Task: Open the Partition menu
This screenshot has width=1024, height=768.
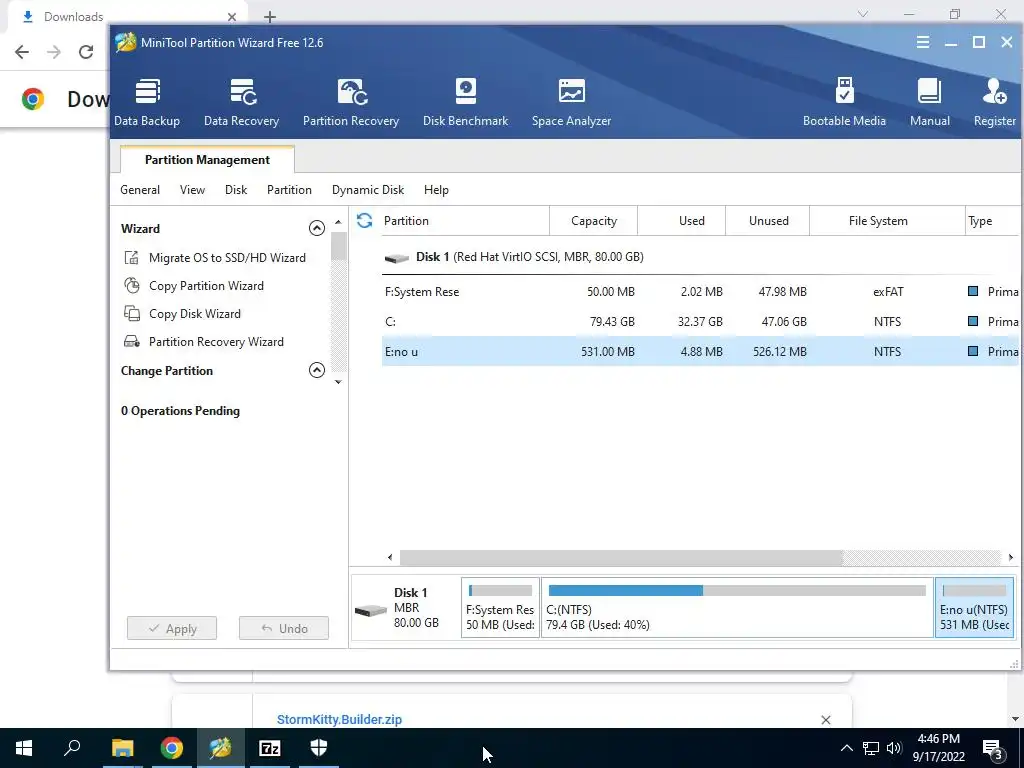Action: click(289, 190)
